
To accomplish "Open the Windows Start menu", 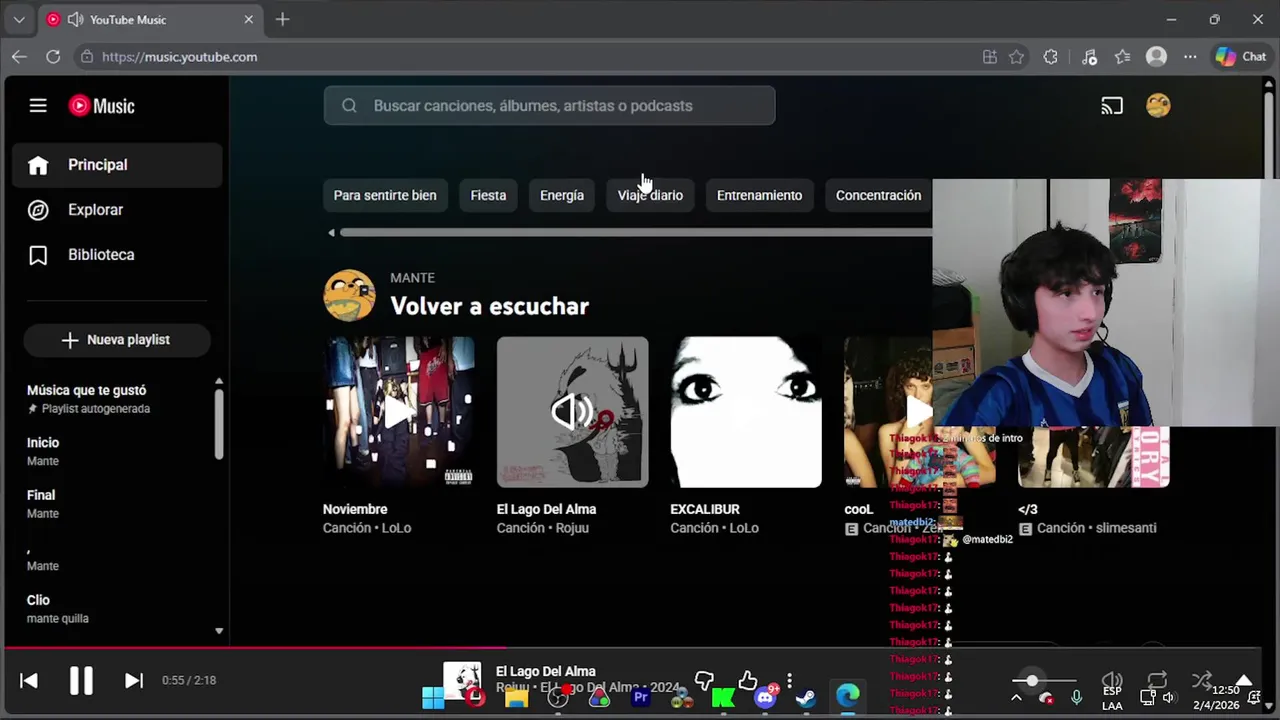I will [x=433, y=697].
